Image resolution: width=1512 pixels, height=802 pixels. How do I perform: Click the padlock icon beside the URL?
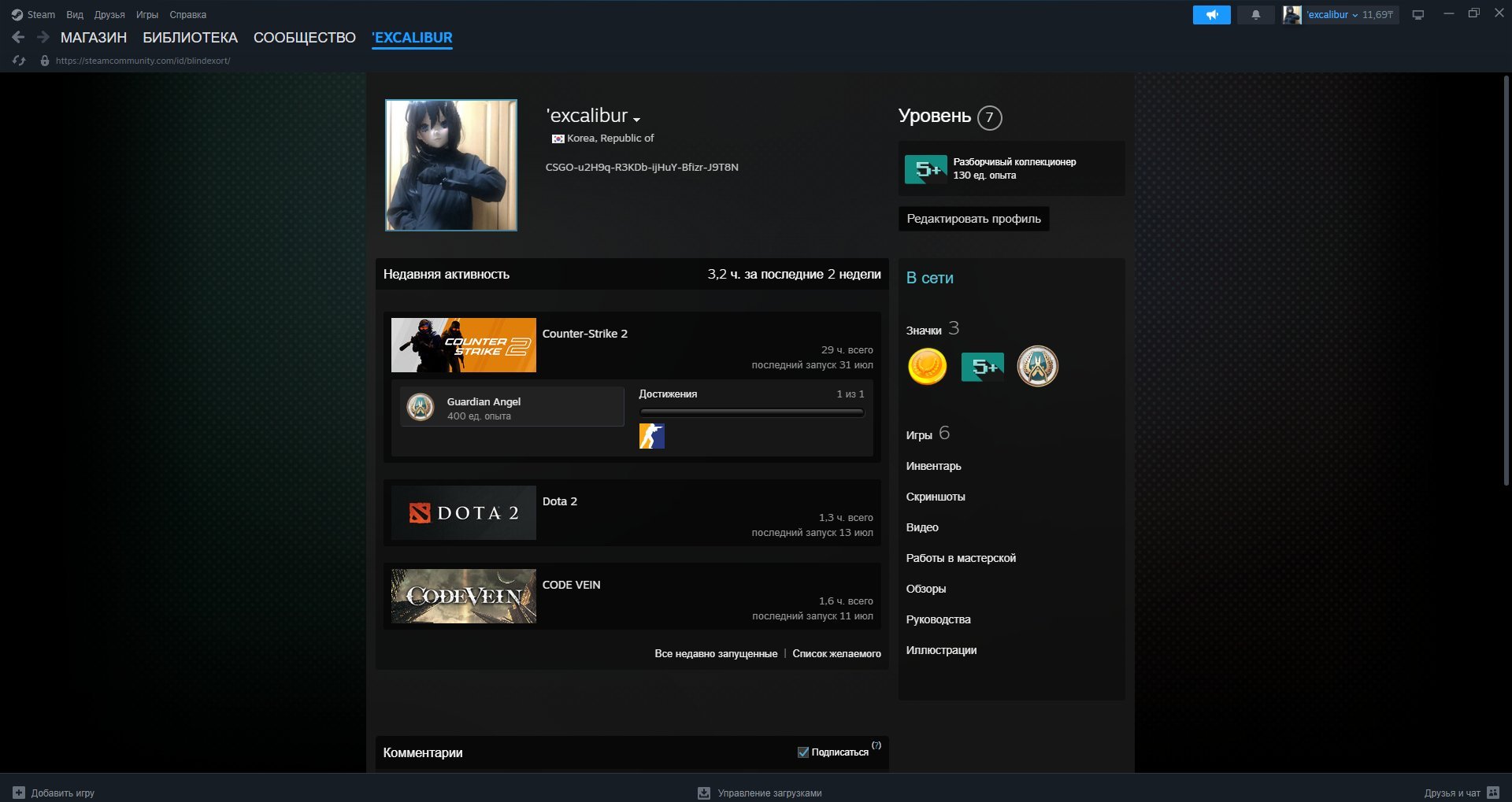coord(45,61)
